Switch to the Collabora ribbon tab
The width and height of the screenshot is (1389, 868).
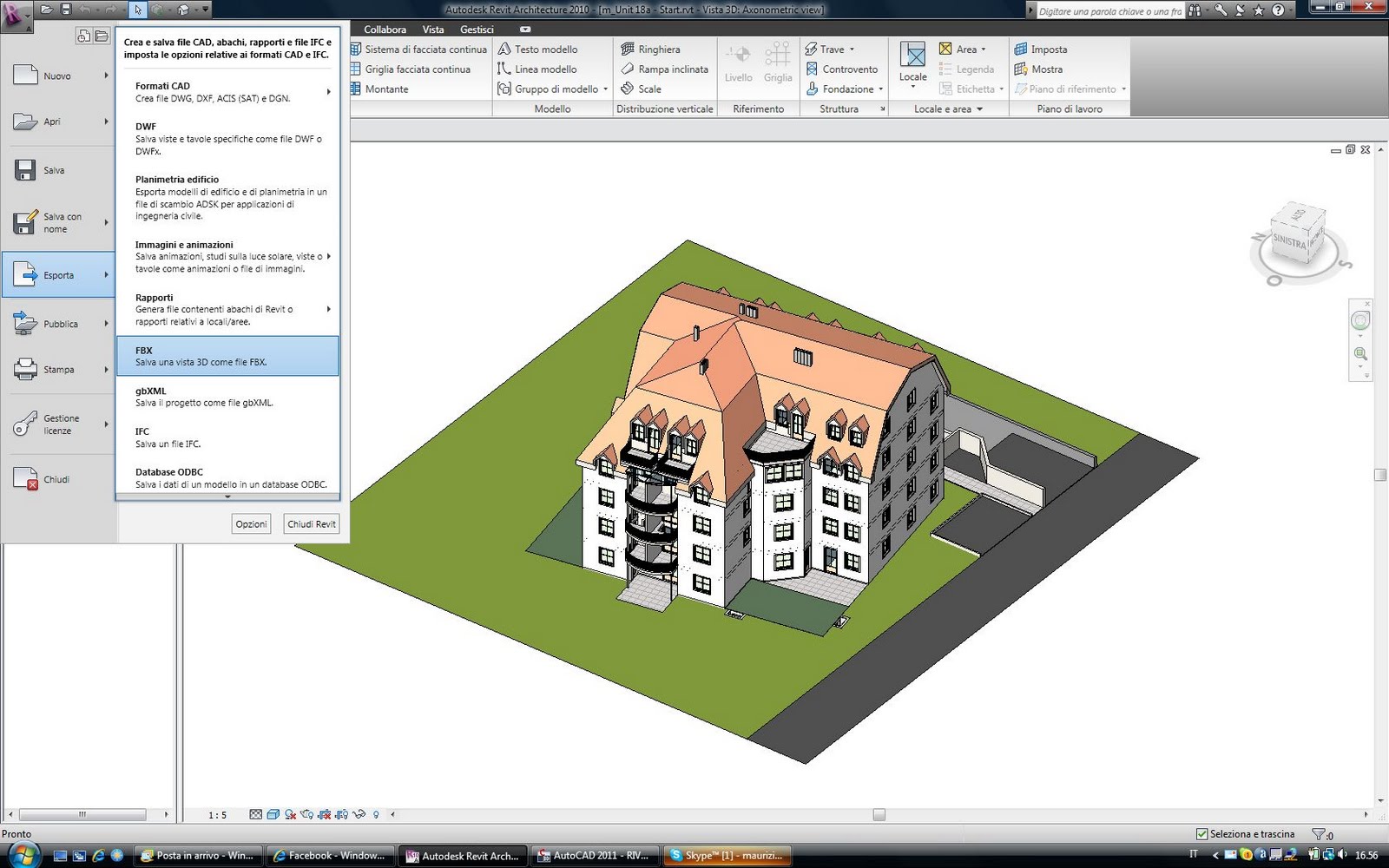385,30
